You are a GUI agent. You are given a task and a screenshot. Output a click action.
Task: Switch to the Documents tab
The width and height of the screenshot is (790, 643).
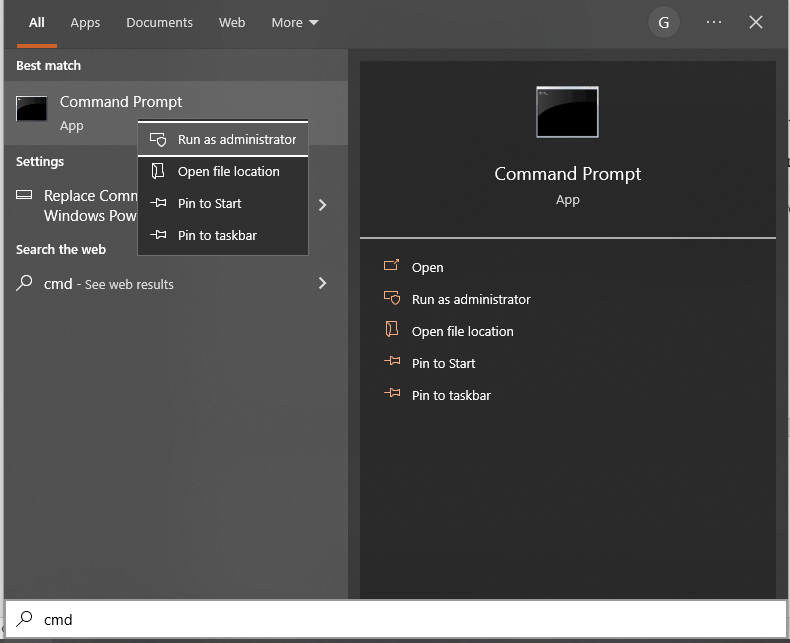(x=159, y=23)
